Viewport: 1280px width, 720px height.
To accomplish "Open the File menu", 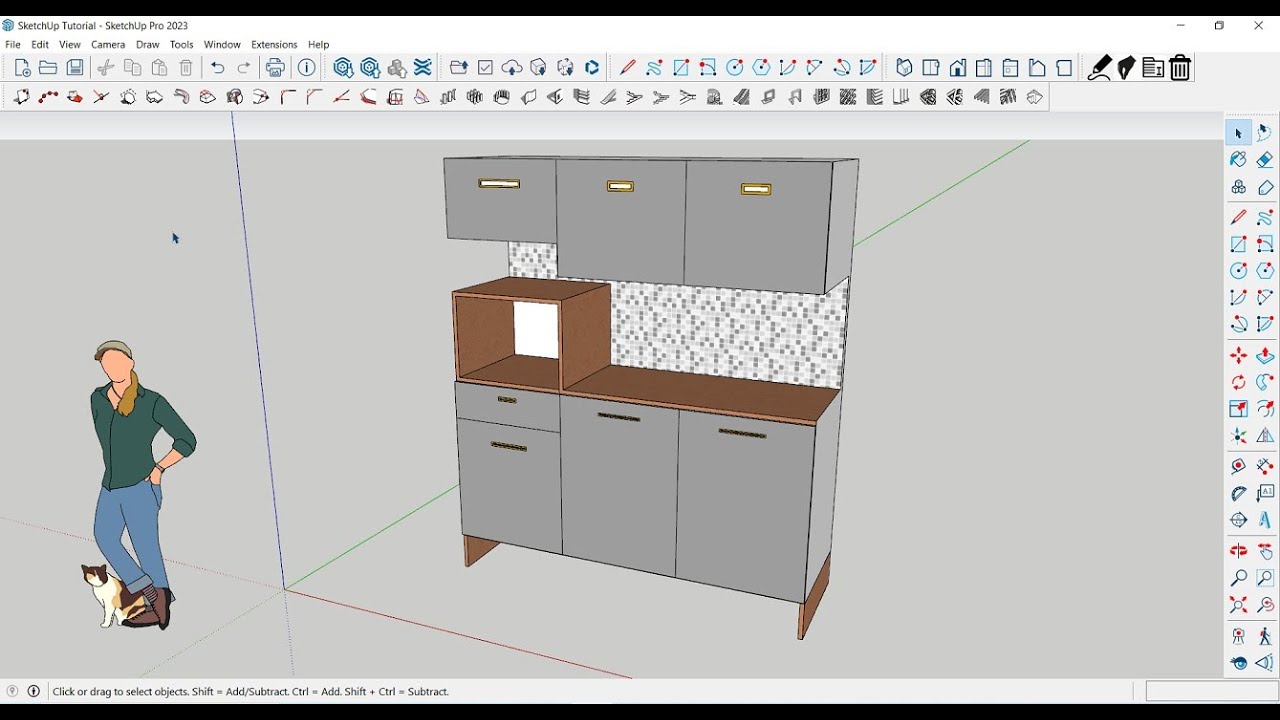I will coord(13,44).
